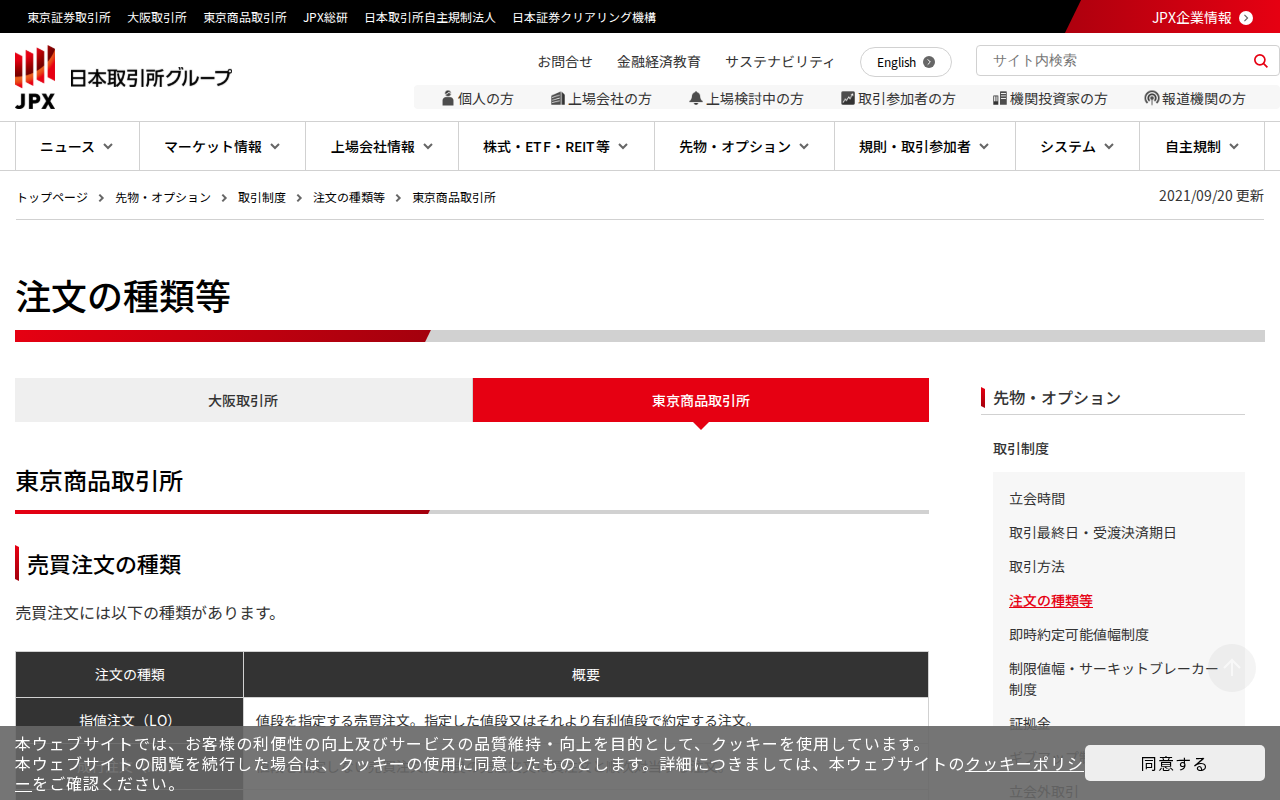Image resolution: width=1280 pixels, height=800 pixels.
Task: Click the search magnifier icon
Action: 1260,61
